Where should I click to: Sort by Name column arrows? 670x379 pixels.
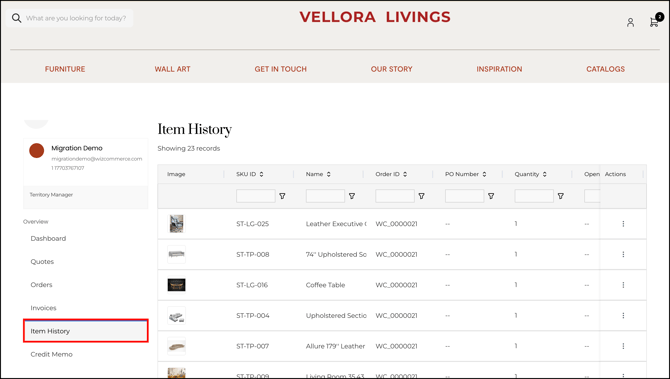[x=329, y=174]
